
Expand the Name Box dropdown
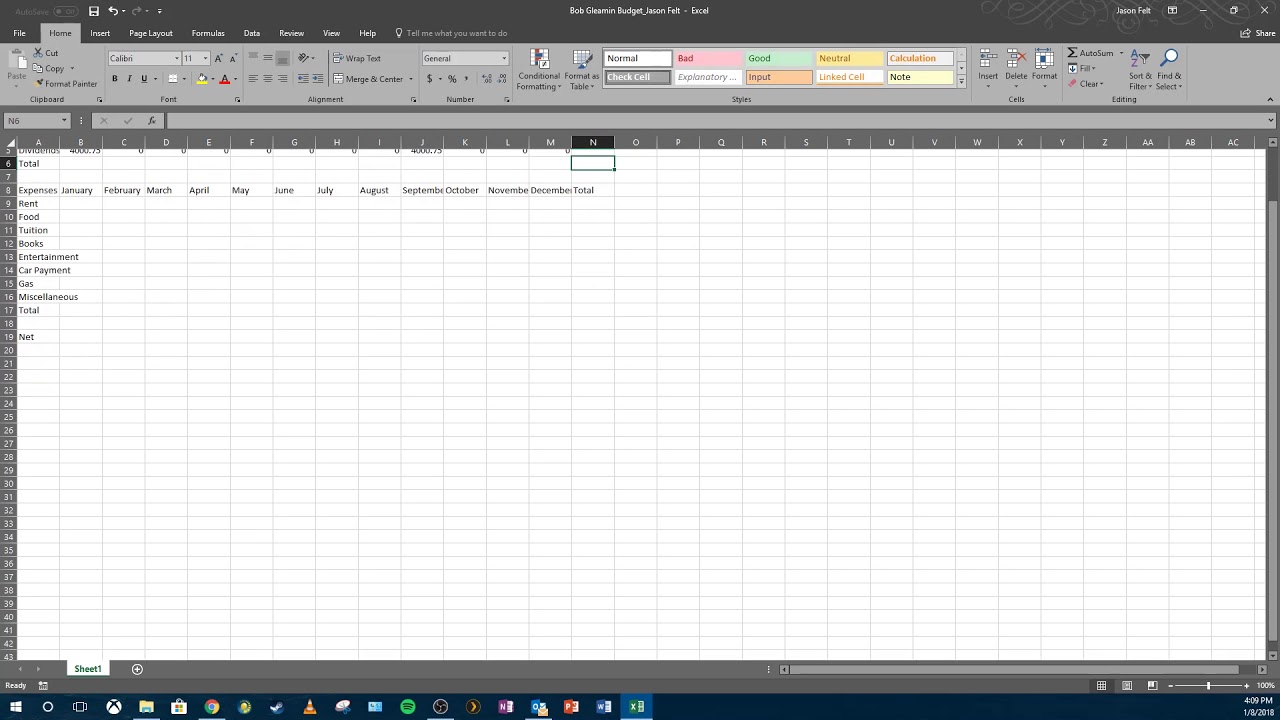coord(64,121)
